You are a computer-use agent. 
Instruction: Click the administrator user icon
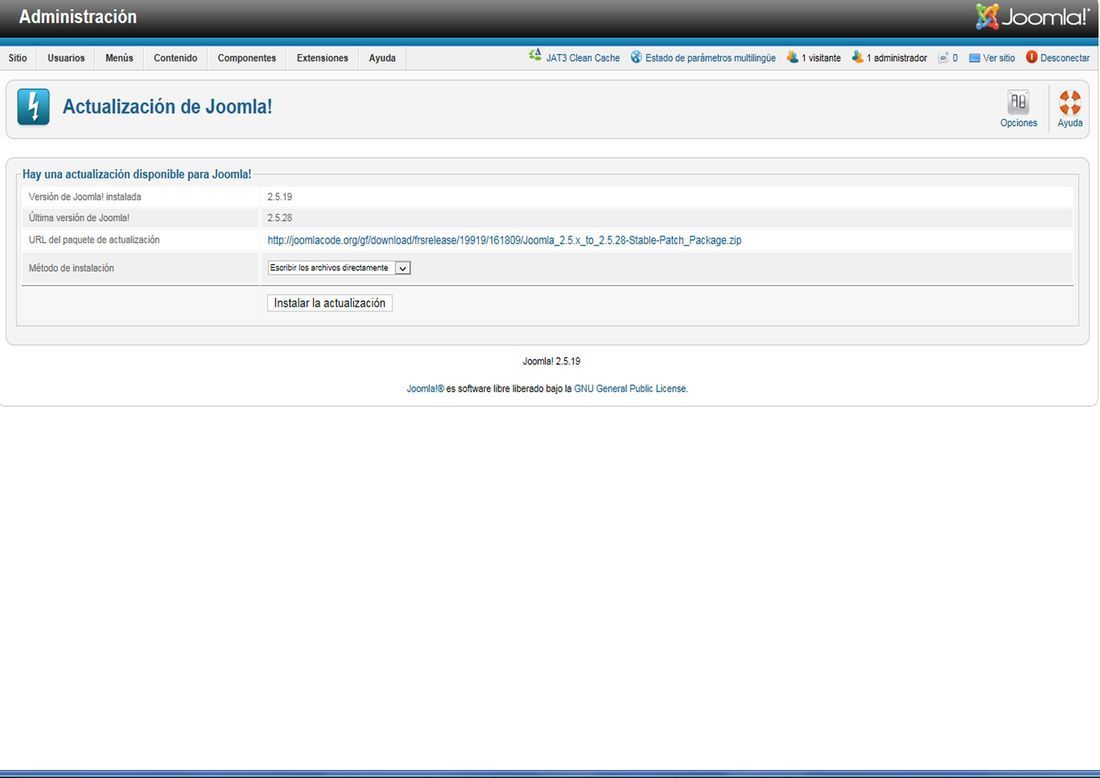coord(857,57)
